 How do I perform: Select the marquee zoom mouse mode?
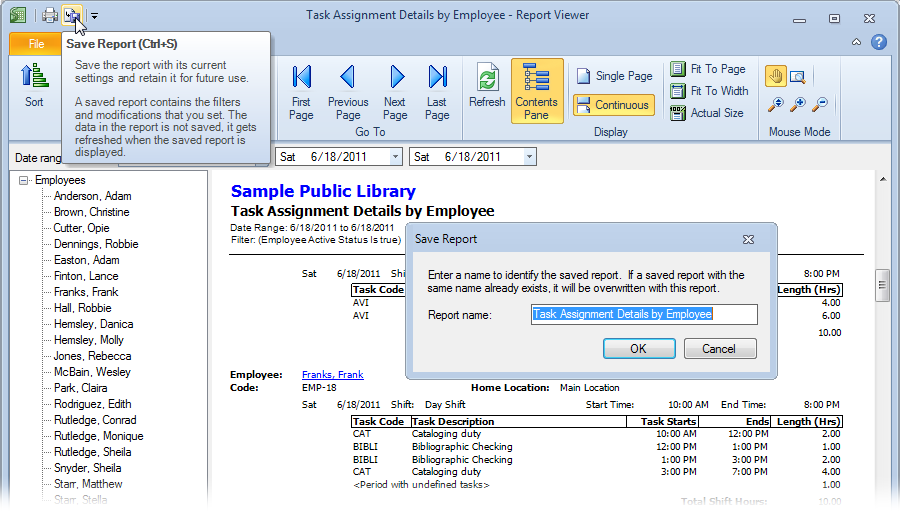click(797, 76)
